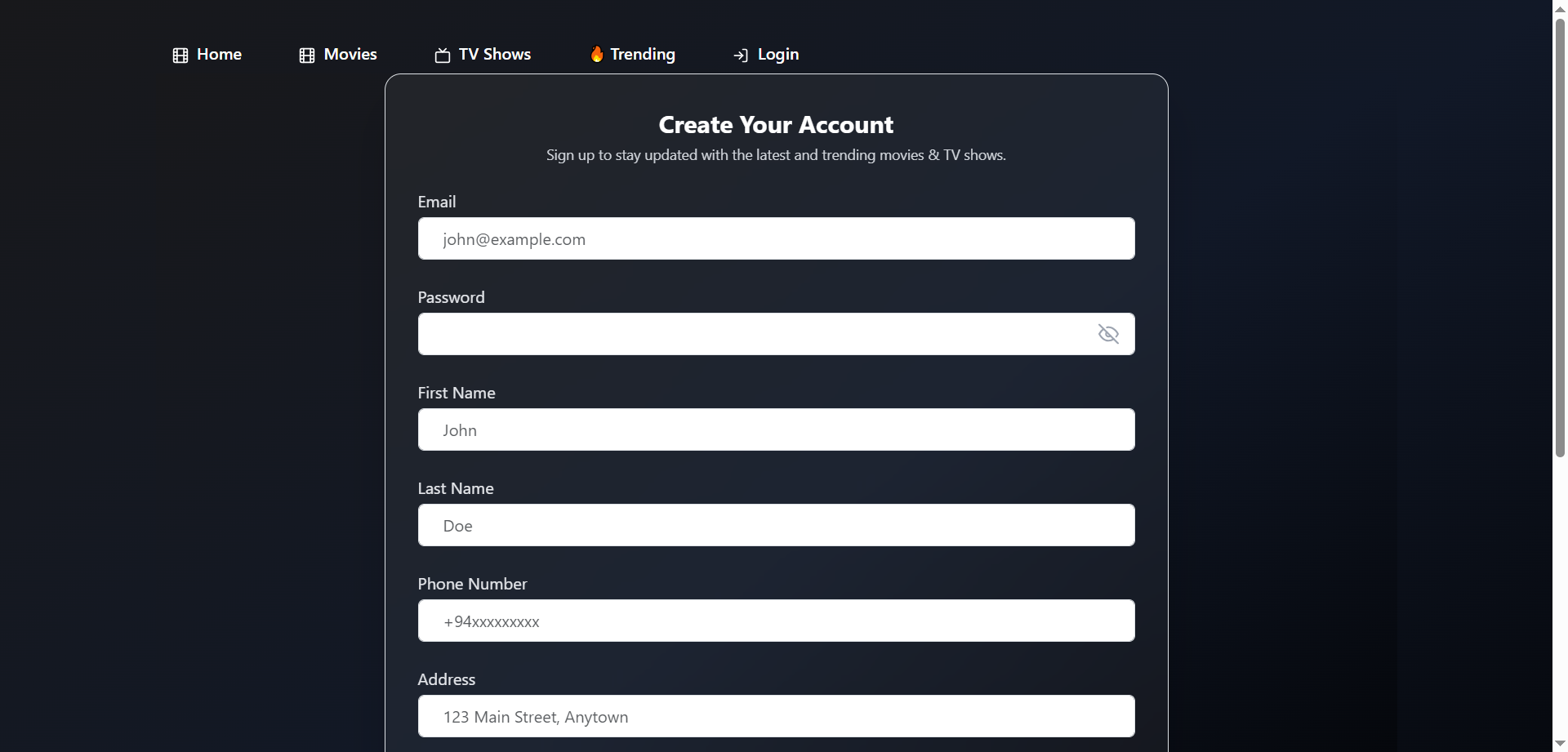Click the Home film icon
The image size is (1568, 752).
180,56
